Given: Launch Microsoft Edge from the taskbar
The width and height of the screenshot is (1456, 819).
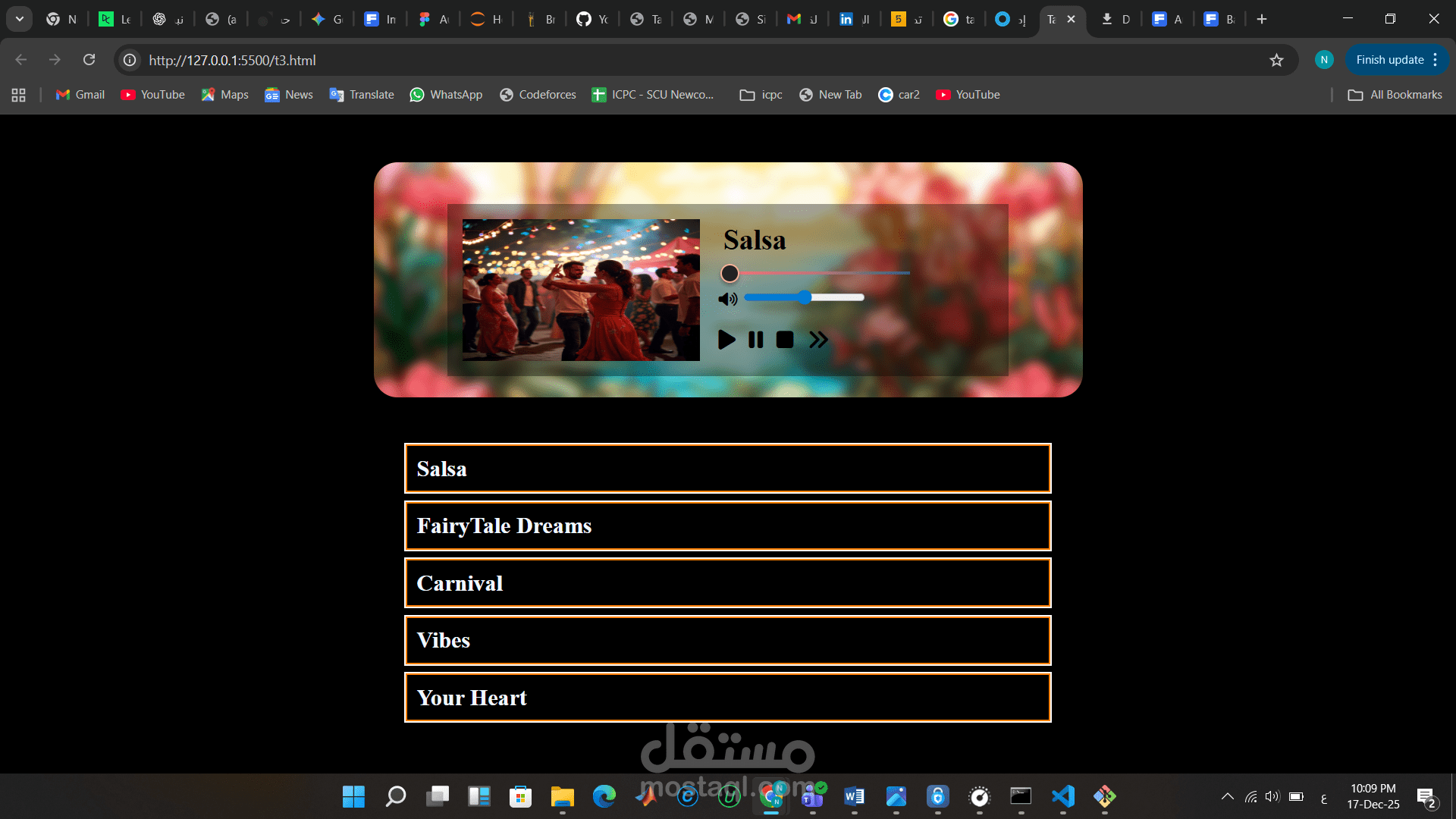Looking at the screenshot, I should tap(604, 796).
